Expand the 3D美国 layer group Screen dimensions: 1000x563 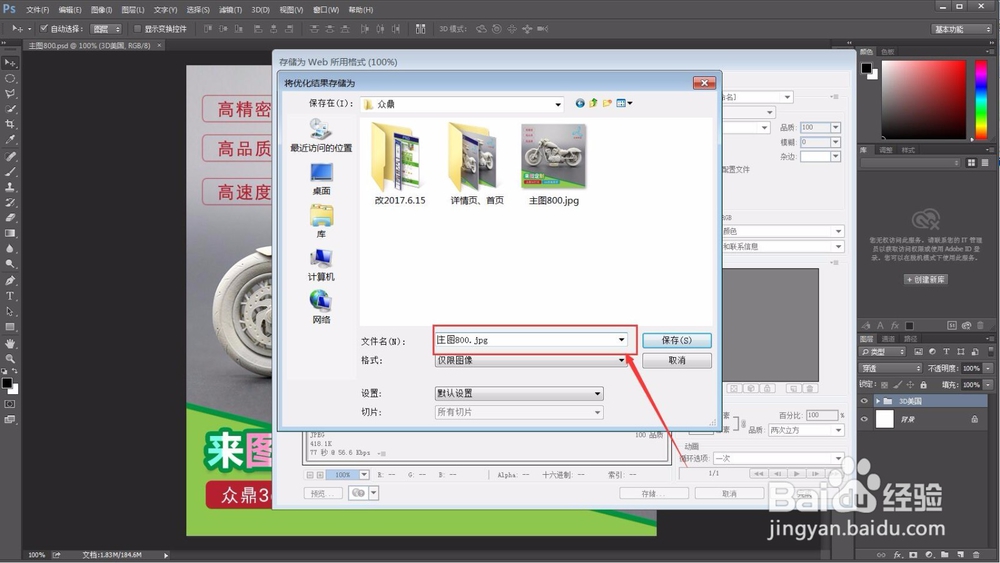click(x=878, y=401)
